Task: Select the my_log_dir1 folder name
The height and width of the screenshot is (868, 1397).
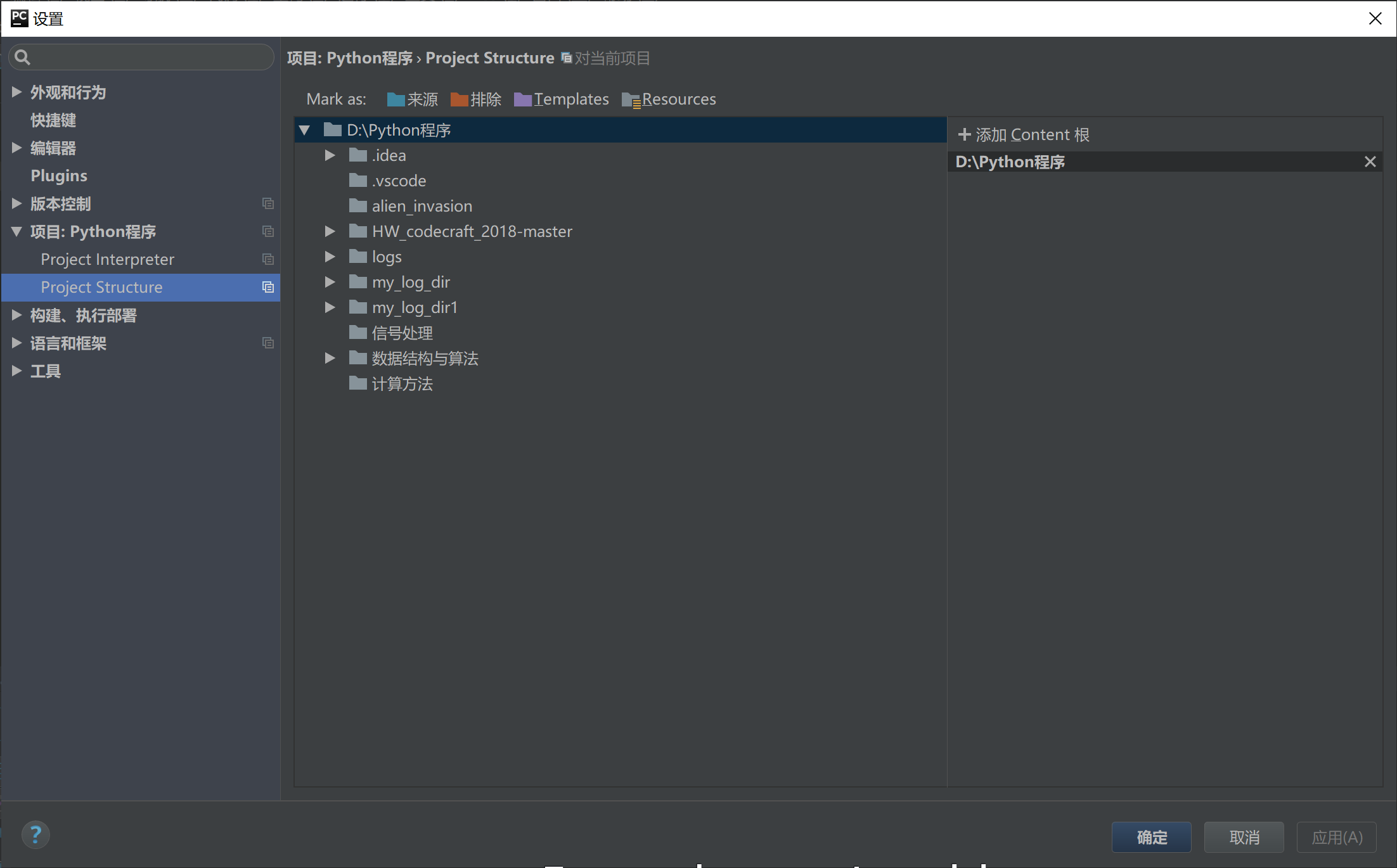Action: point(415,308)
